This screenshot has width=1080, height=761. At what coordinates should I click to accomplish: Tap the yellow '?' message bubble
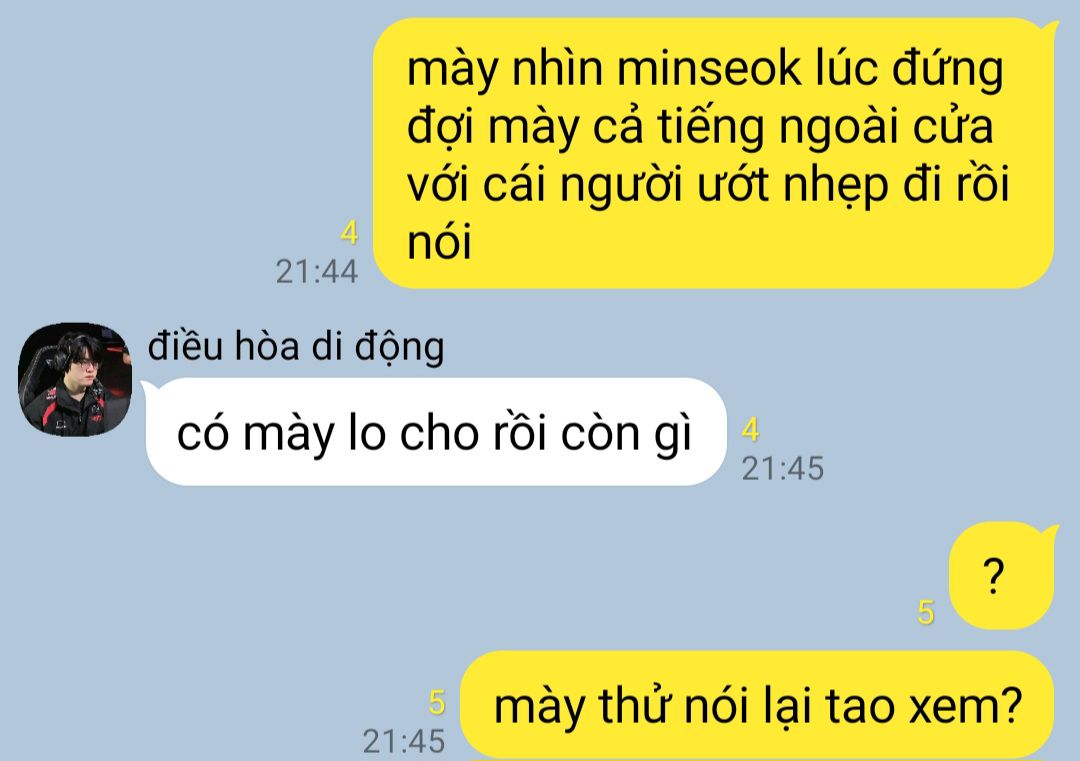pos(1002,576)
